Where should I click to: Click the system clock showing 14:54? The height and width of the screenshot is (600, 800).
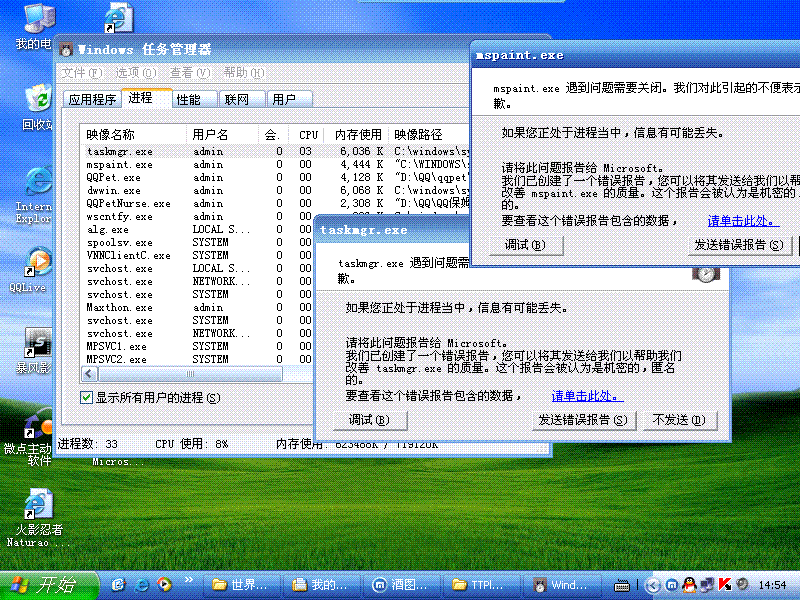click(772, 585)
